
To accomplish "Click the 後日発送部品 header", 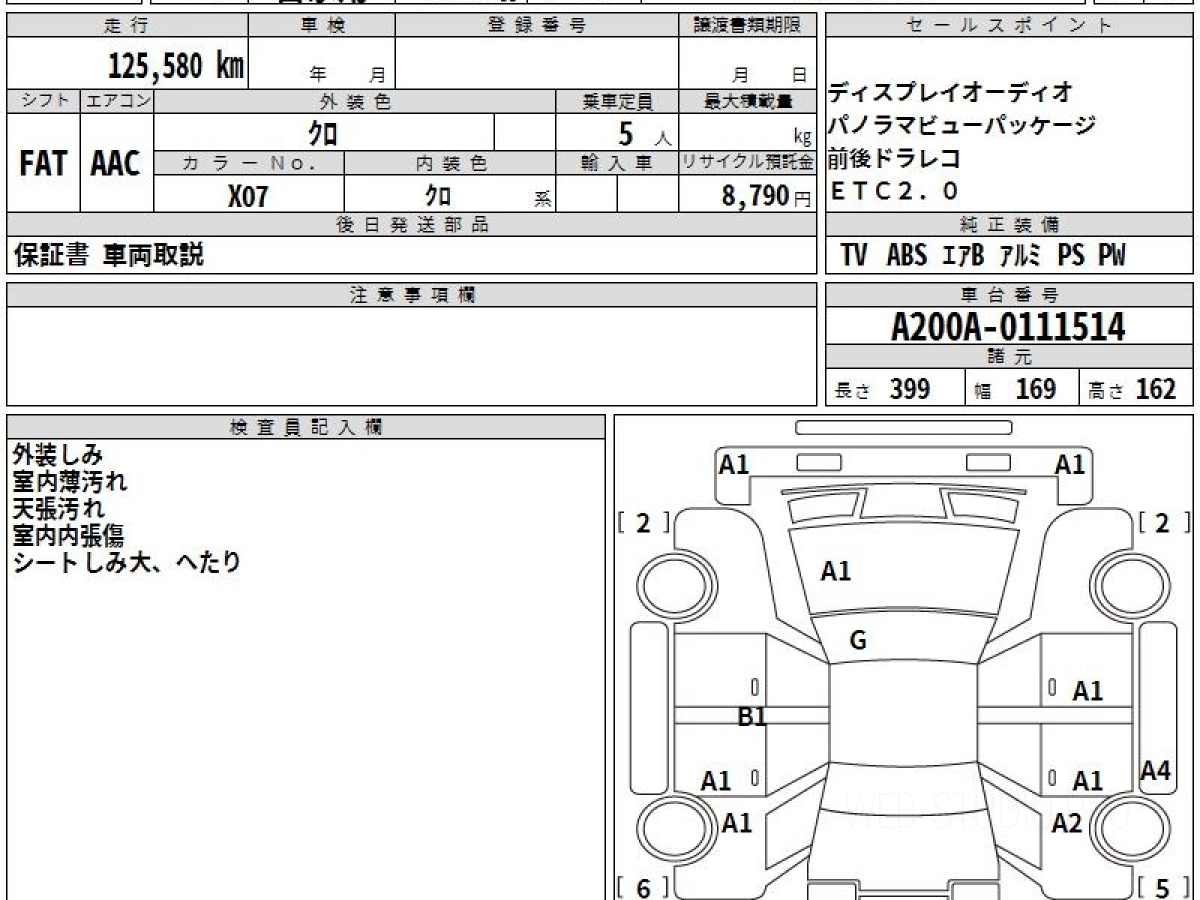I will (412, 226).
